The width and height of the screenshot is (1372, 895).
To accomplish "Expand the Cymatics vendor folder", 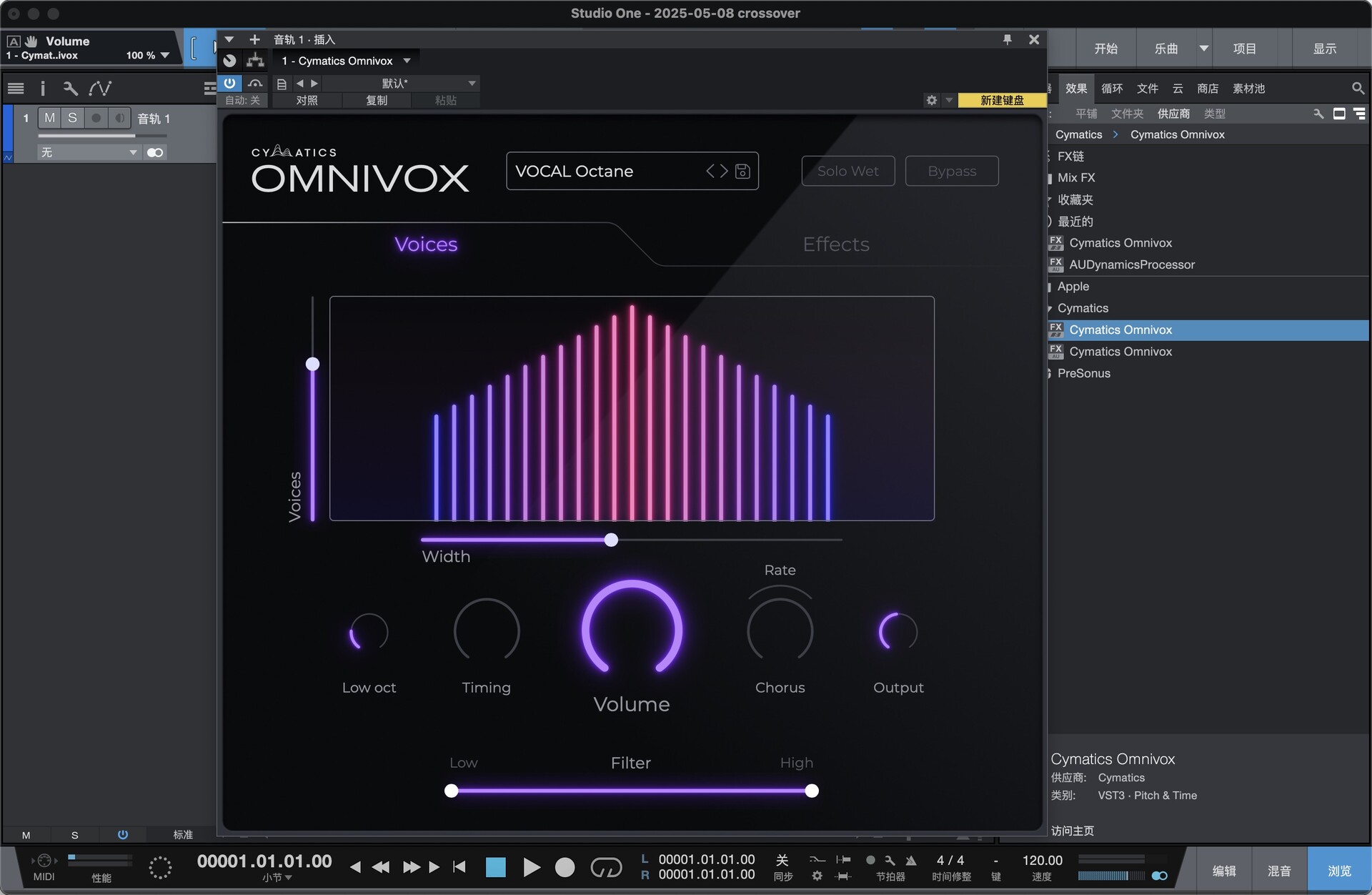I will pos(1049,309).
